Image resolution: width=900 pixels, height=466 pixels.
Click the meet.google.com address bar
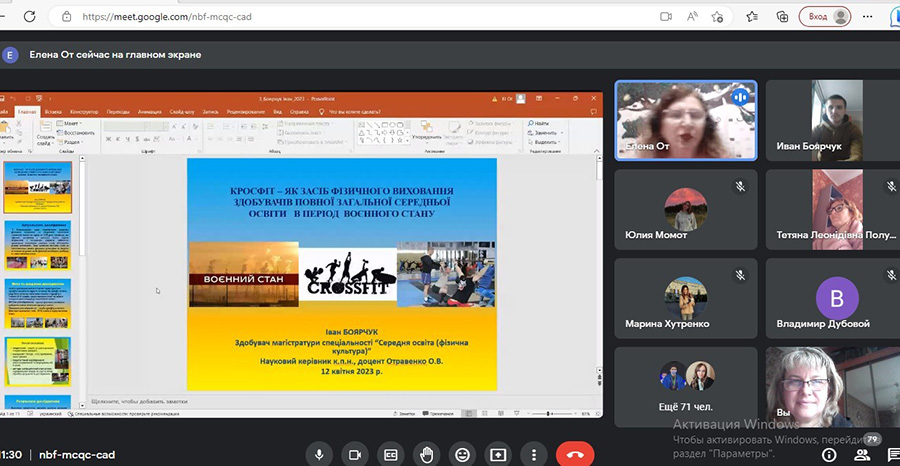pos(300,16)
